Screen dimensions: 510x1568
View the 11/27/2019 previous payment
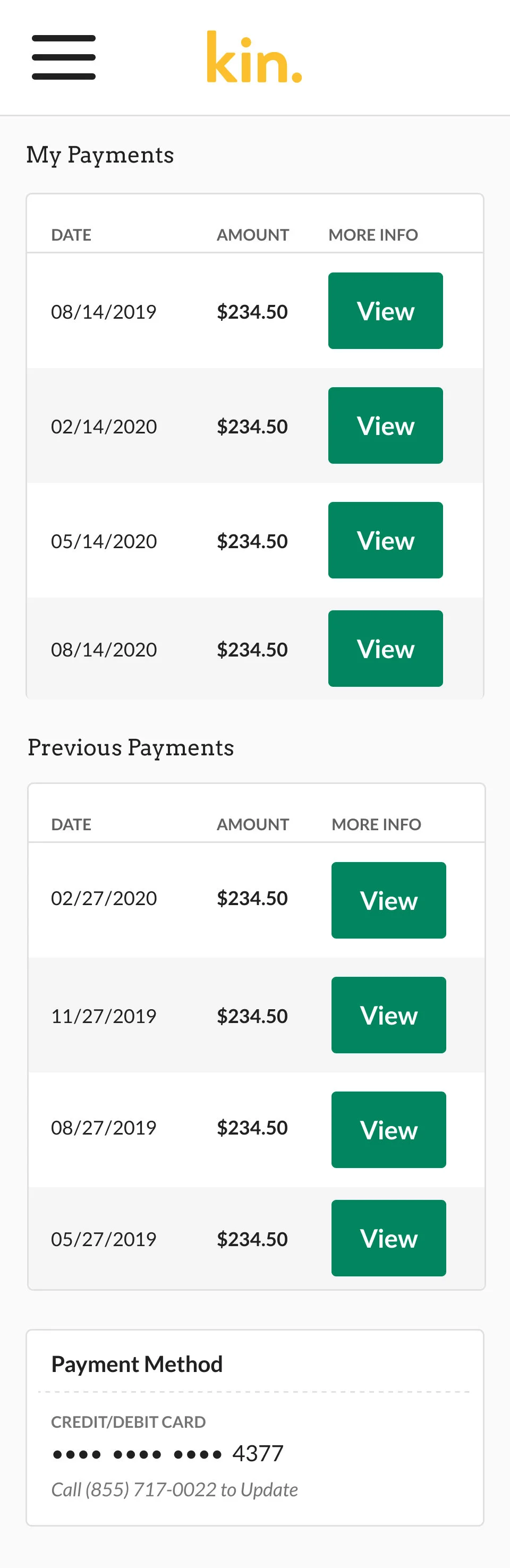click(x=388, y=1015)
